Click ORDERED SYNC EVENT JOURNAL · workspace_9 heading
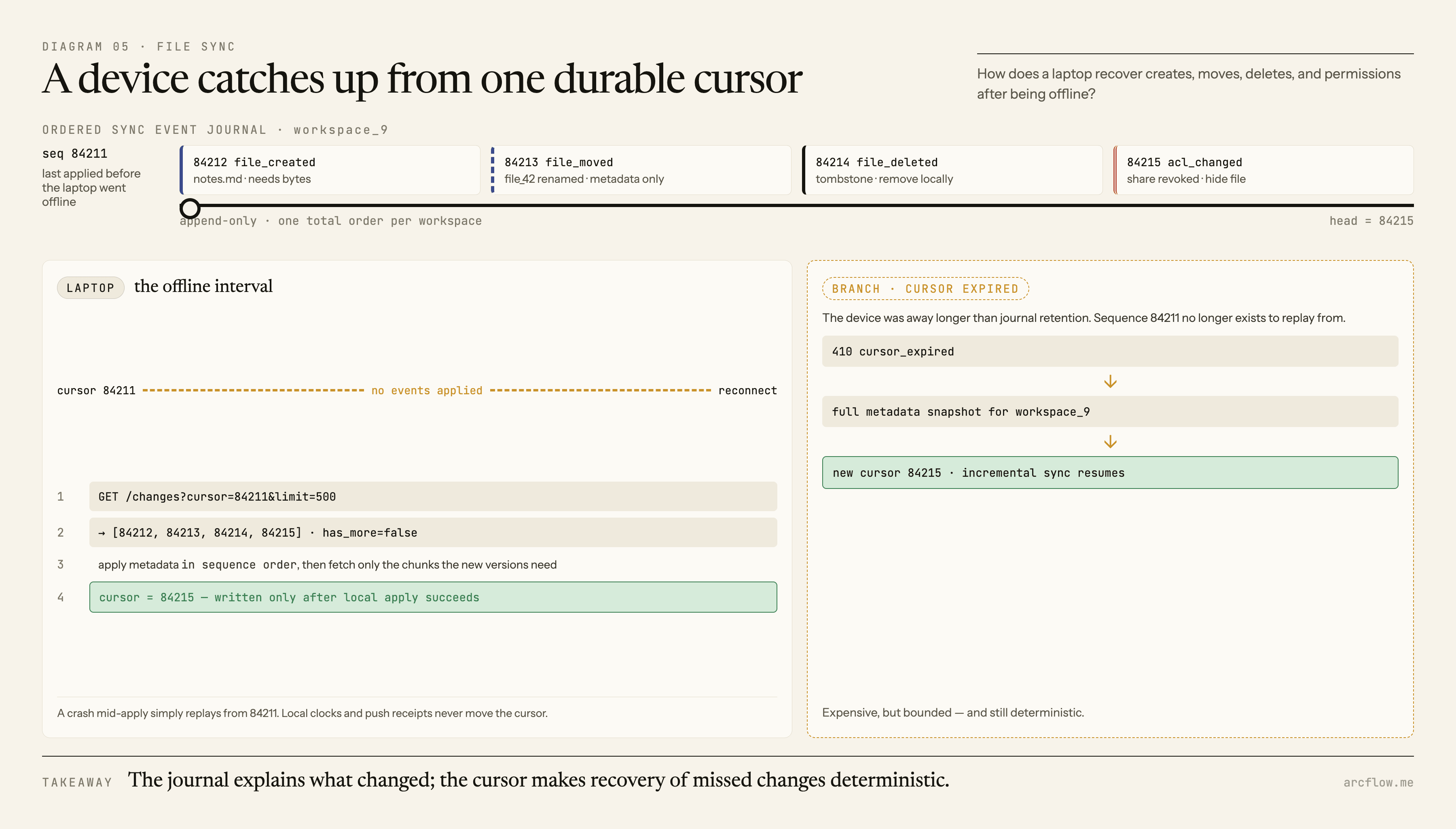This screenshot has height=829, width=1456. tap(215, 130)
